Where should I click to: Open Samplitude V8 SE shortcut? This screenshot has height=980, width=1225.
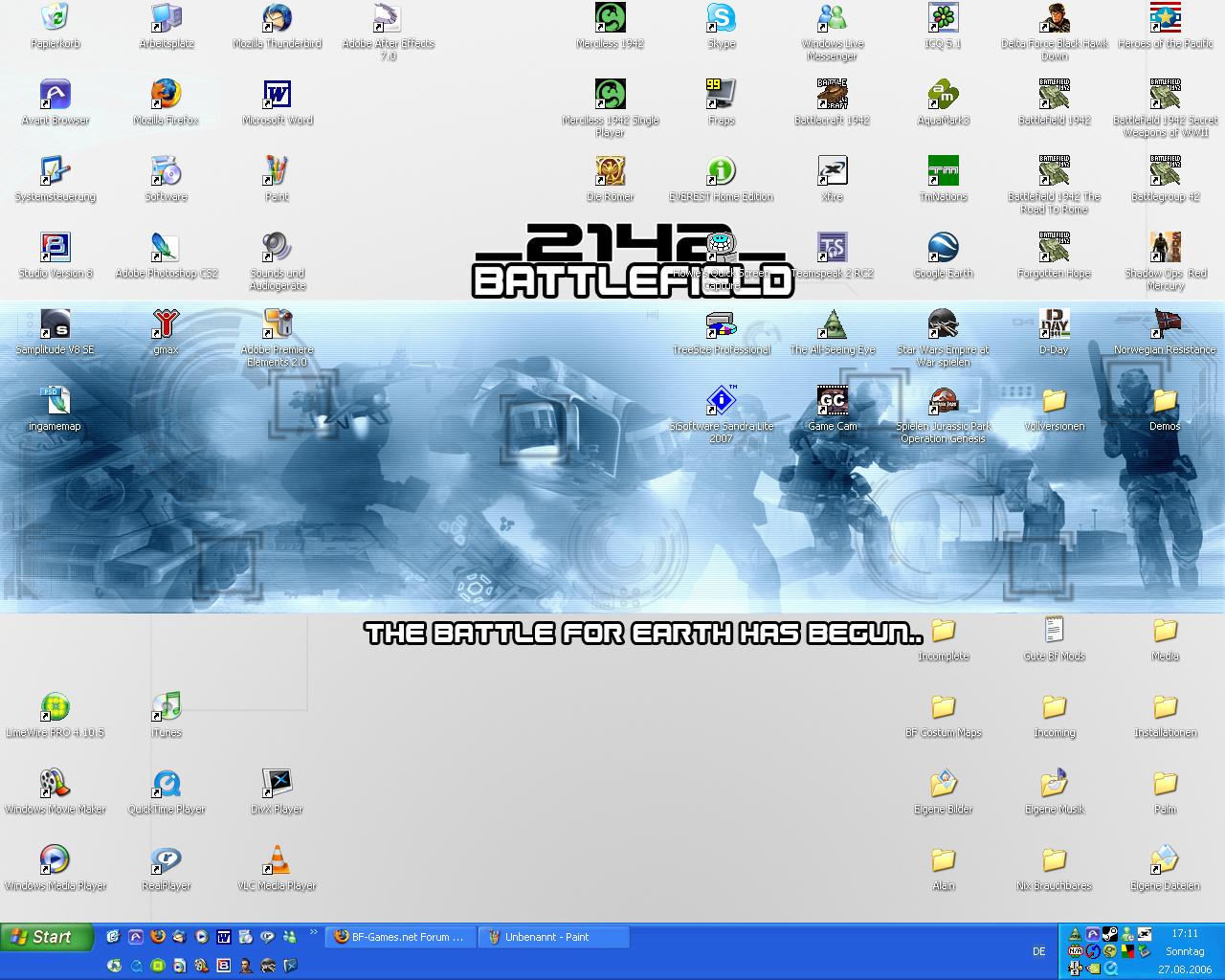56,323
